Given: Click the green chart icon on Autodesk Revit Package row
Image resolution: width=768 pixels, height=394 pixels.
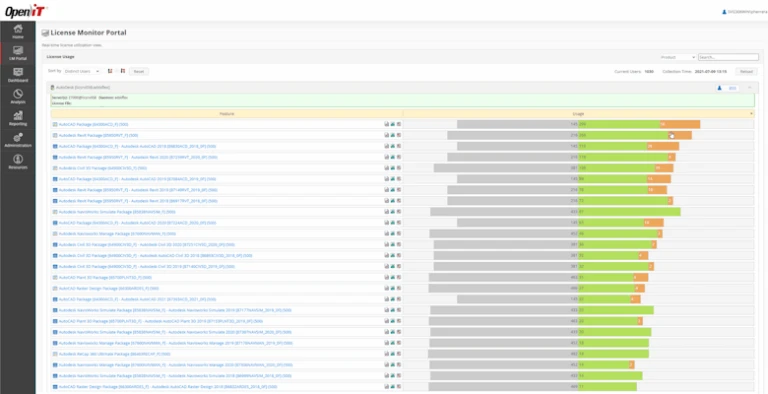Looking at the screenshot, I should pos(392,135).
